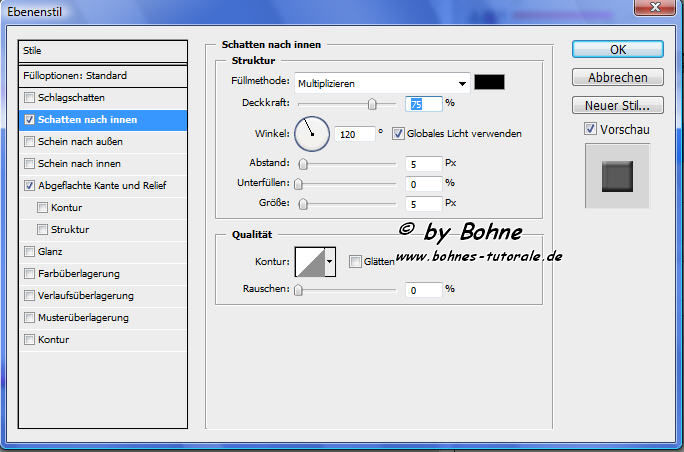Image resolution: width=684 pixels, height=452 pixels.
Task: Click the Neuer Stil... button
Action: (x=617, y=105)
